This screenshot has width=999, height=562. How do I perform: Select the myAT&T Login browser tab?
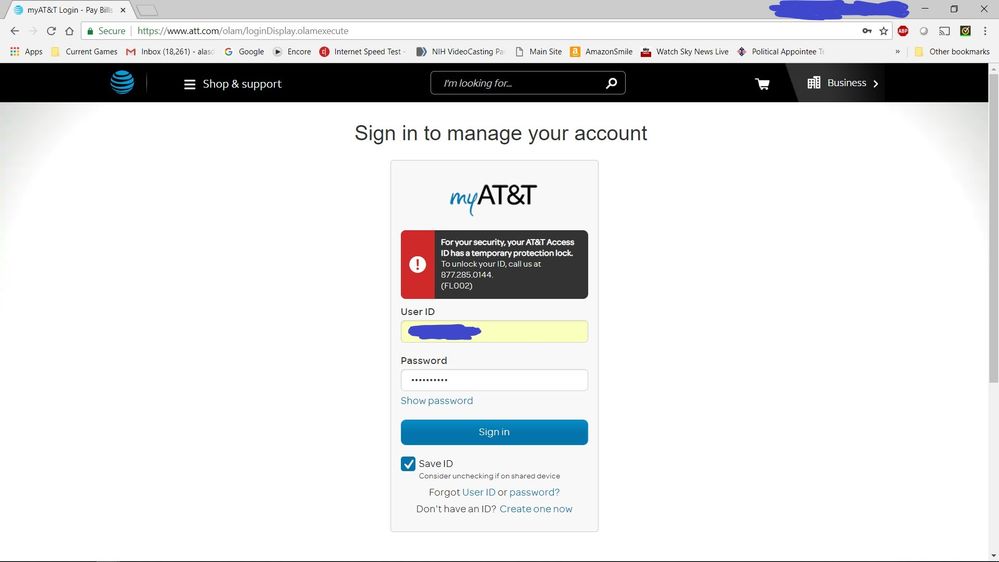pyautogui.click(x=66, y=10)
